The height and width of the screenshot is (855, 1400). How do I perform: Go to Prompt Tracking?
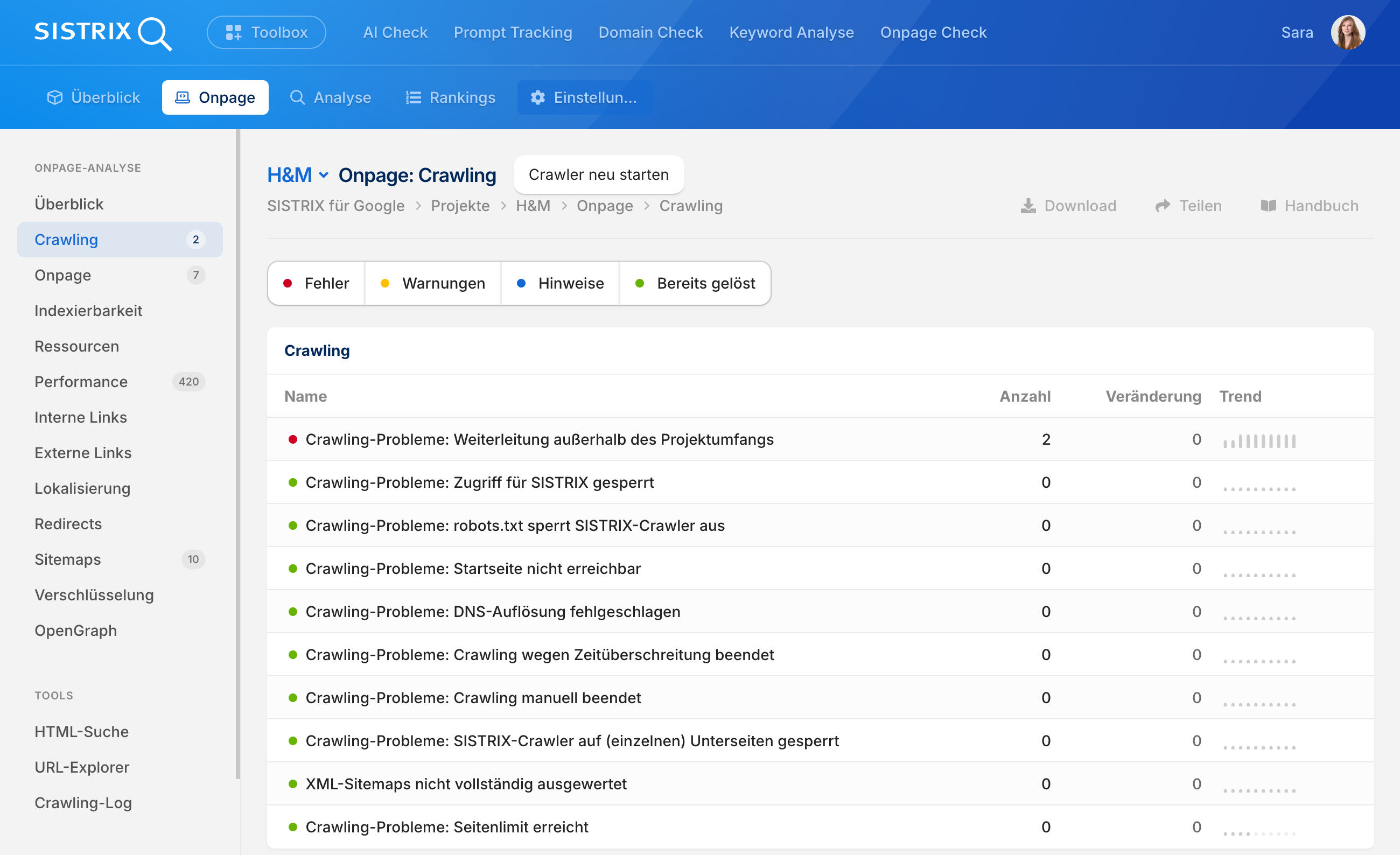(x=513, y=32)
